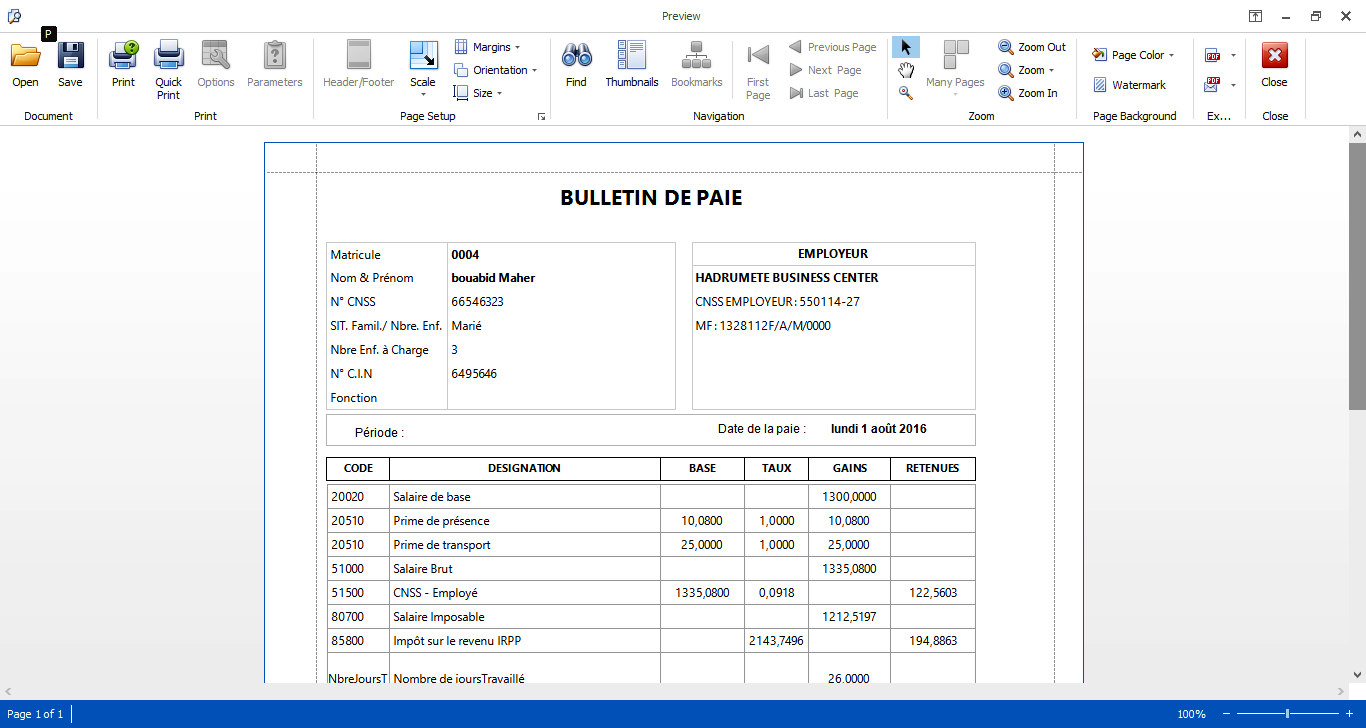Jump to the Next Page
Screen dimensions: 1366x728
click(x=825, y=70)
